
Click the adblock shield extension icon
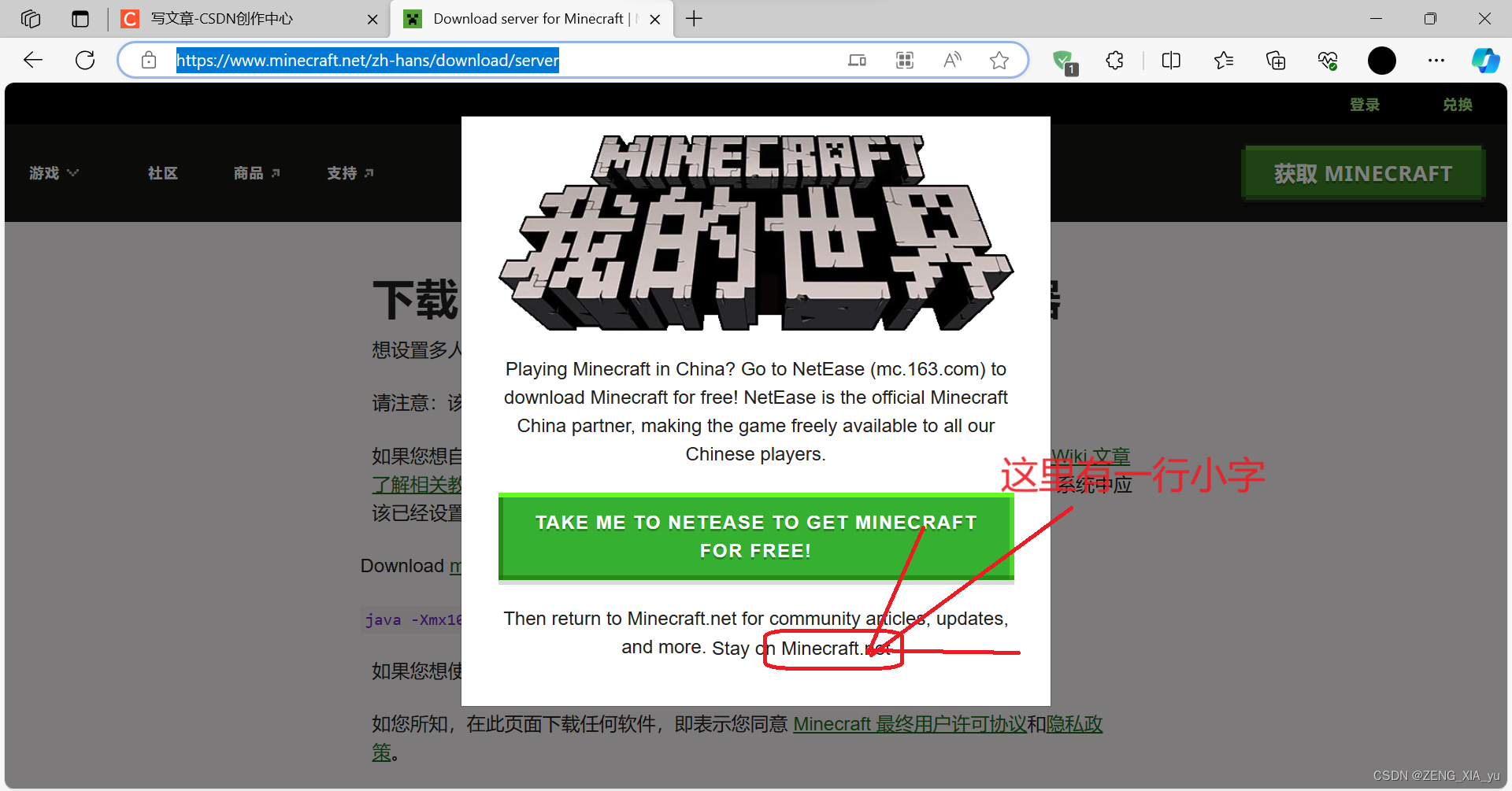tap(1064, 60)
